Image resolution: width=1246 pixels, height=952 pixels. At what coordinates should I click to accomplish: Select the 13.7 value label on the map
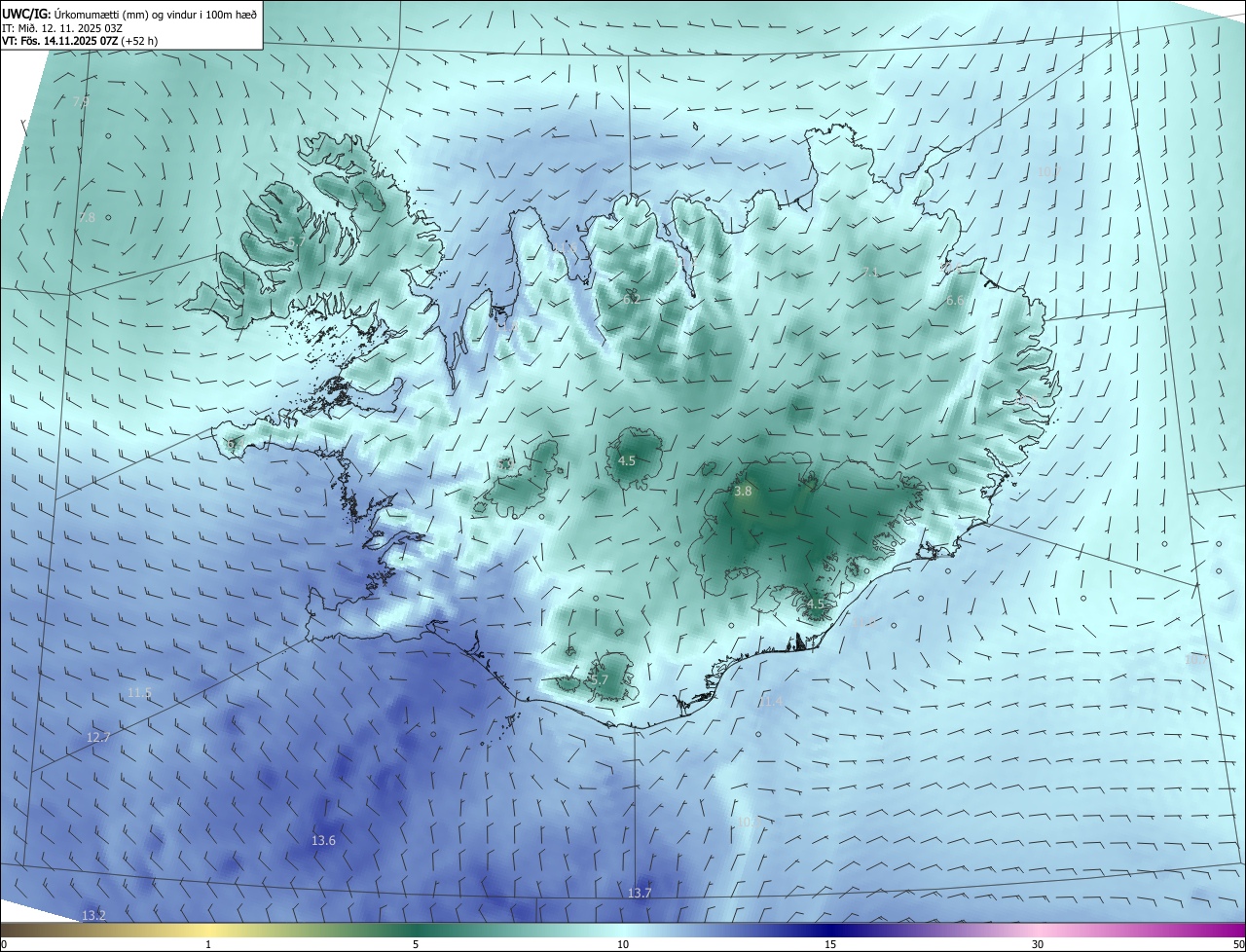pyautogui.click(x=640, y=893)
